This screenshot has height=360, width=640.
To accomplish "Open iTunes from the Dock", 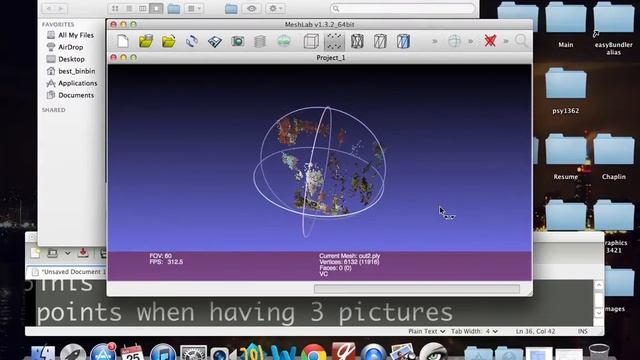I will pyautogui.click(x=162, y=353).
